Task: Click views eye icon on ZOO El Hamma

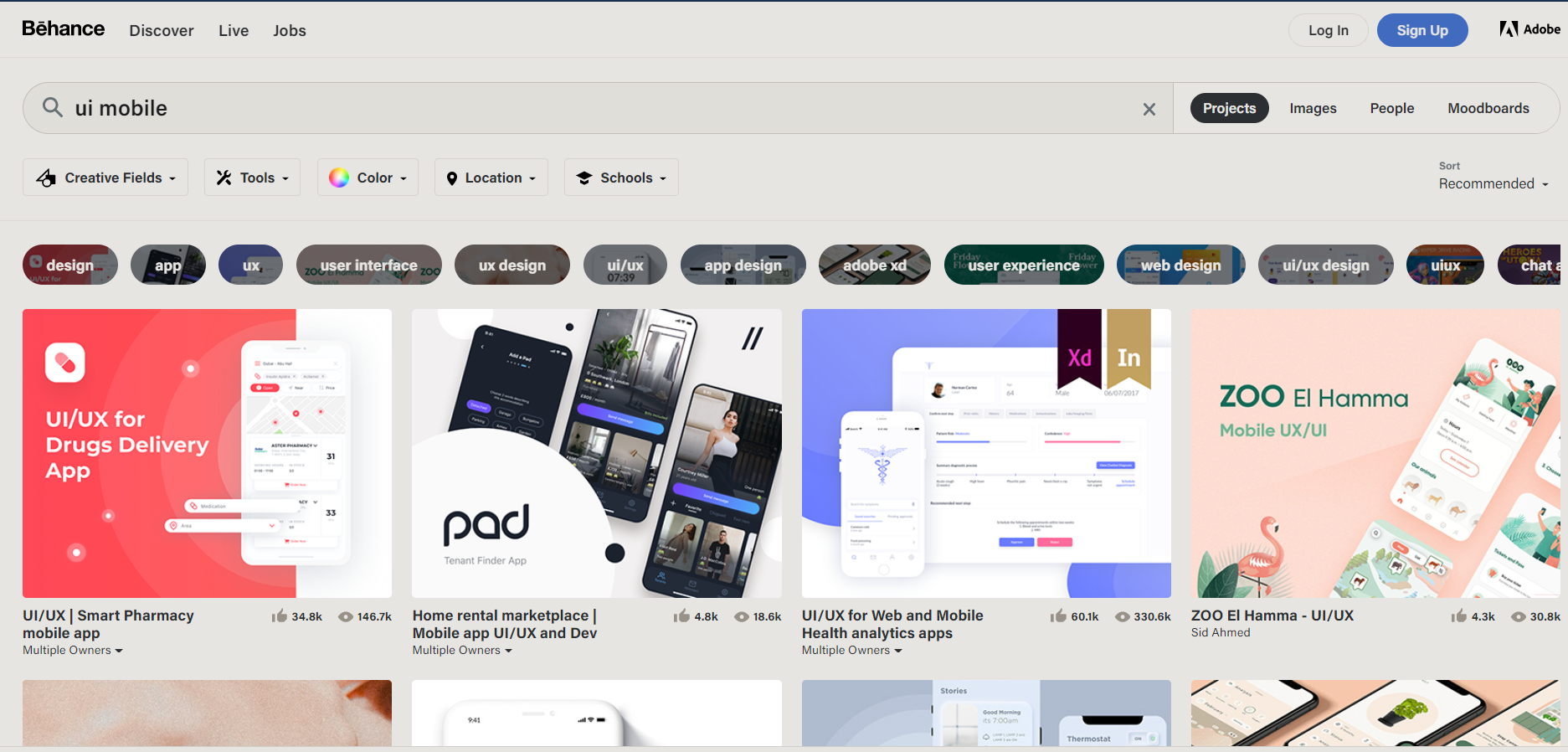Action: [x=1519, y=617]
